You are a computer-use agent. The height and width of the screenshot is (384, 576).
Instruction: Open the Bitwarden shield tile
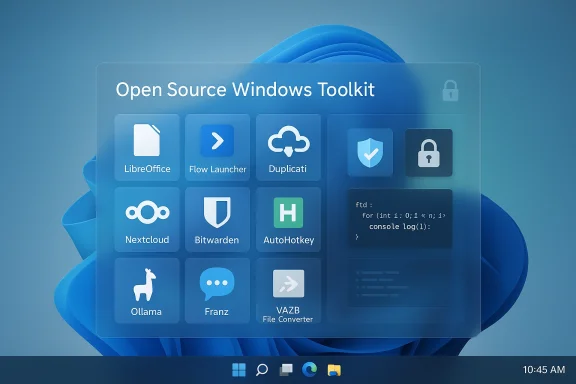coord(217,219)
